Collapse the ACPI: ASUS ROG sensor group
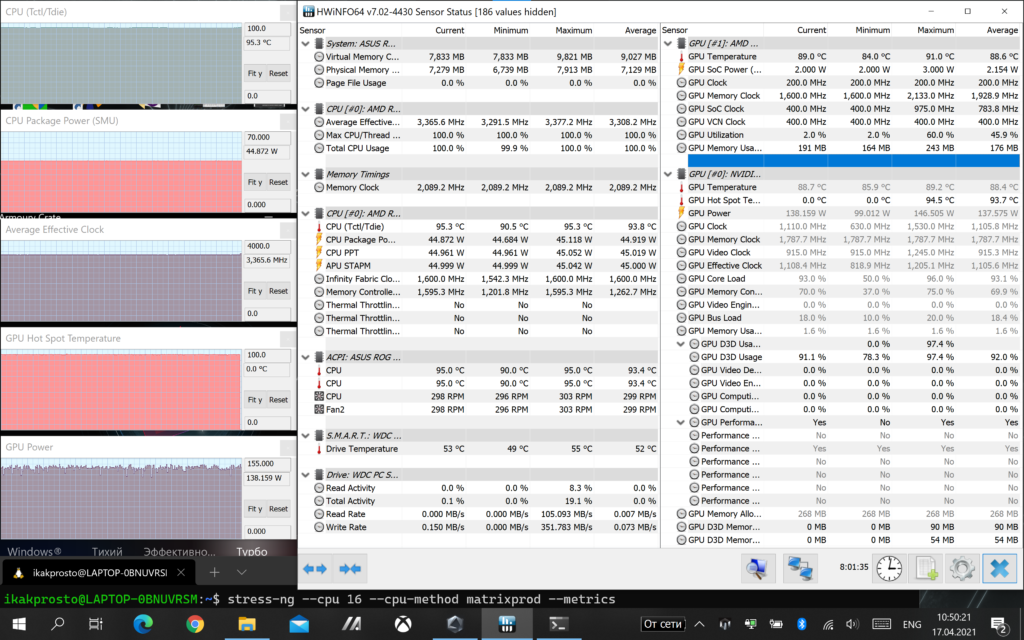Screen dimensions: 1024x640 [x=305, y=357]
